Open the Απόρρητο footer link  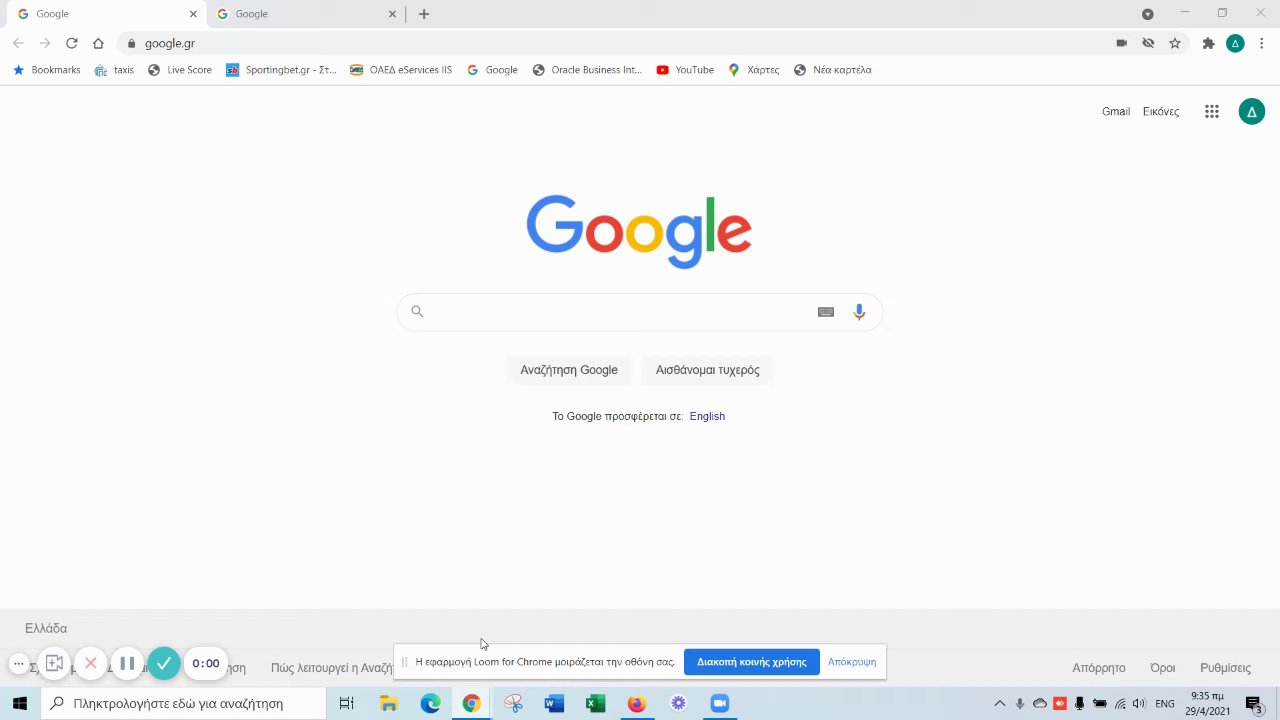click(x=1099, y=668)
